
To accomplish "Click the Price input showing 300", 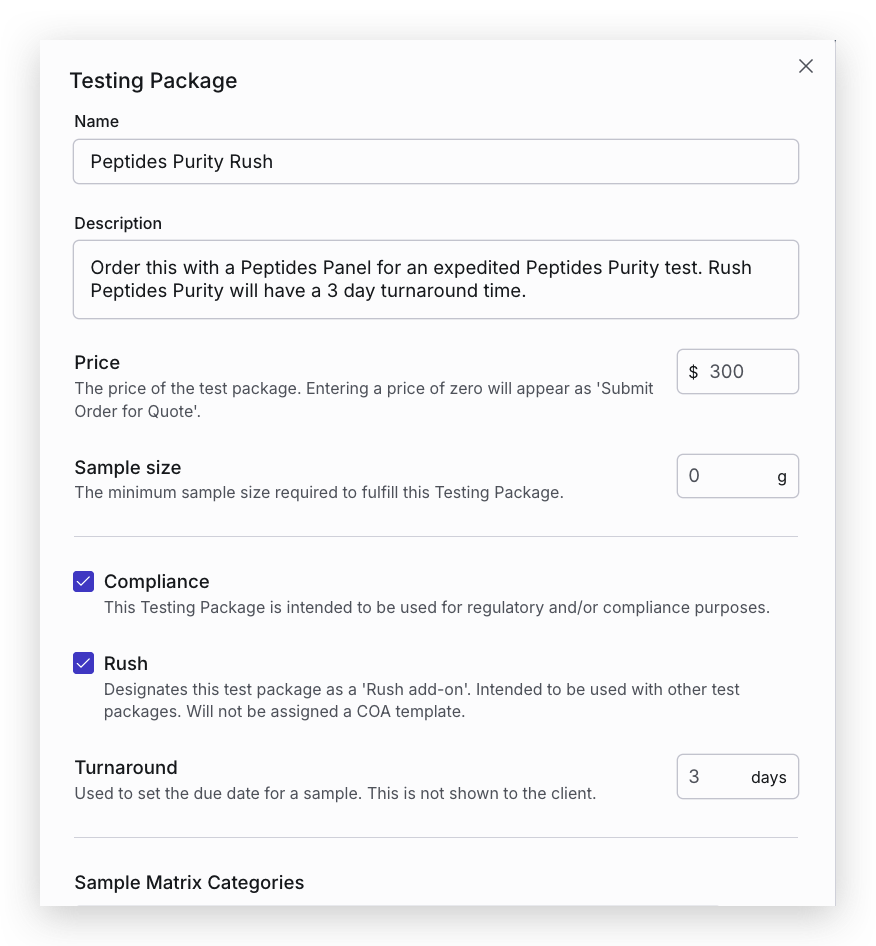I will point(745,372).
